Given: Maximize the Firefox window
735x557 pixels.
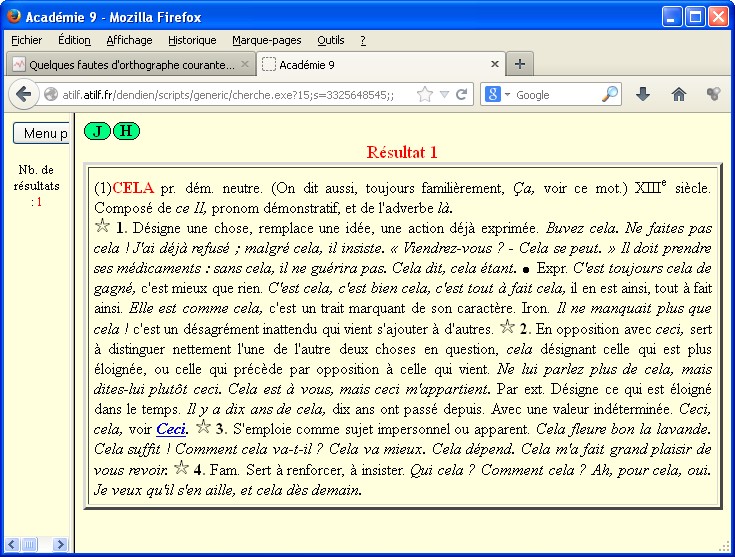Looking at the screenshot, I should (695, 17).
